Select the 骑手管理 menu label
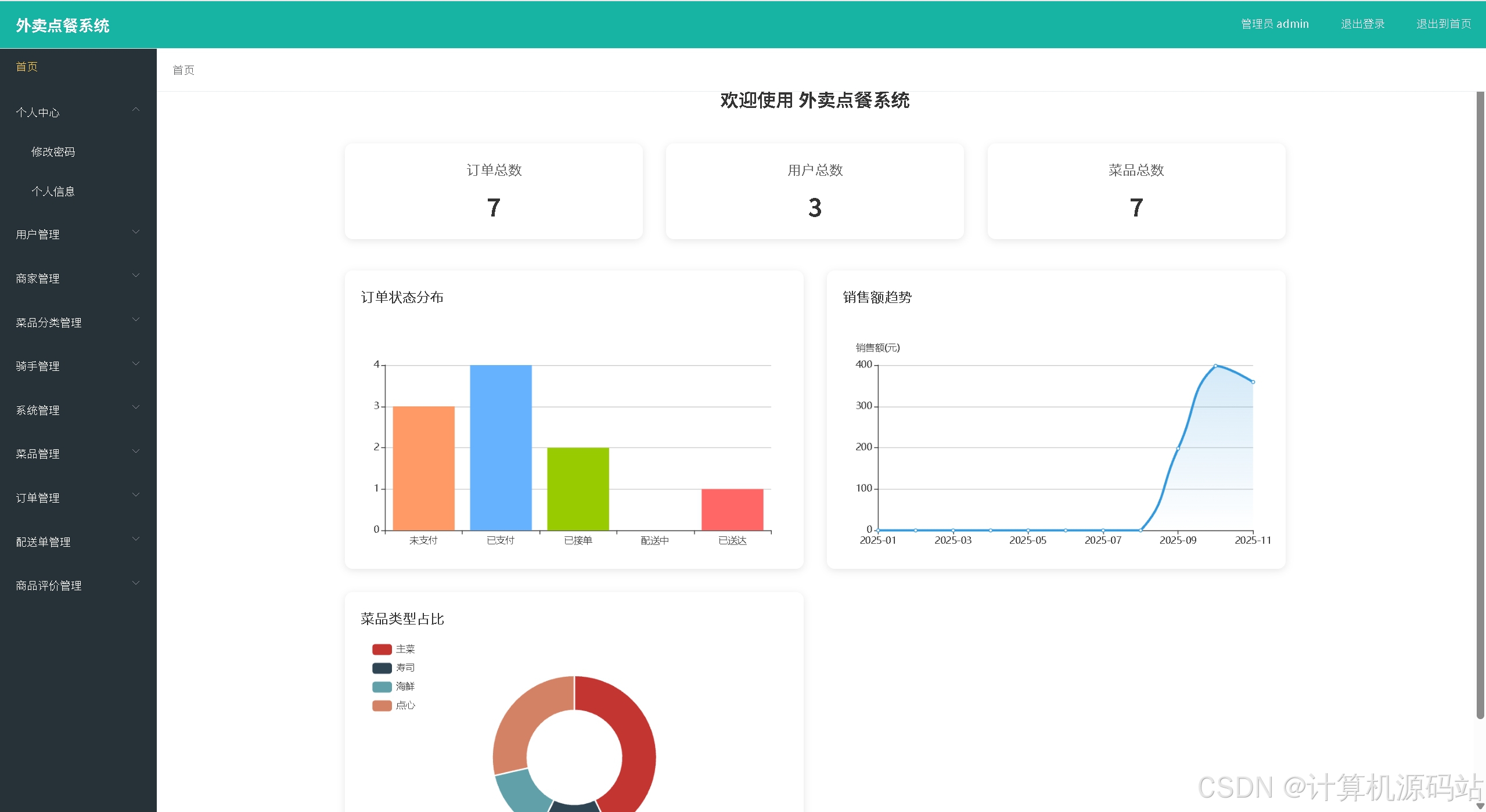The width and height of the screenshot is (1486, 812). [38, 366]
